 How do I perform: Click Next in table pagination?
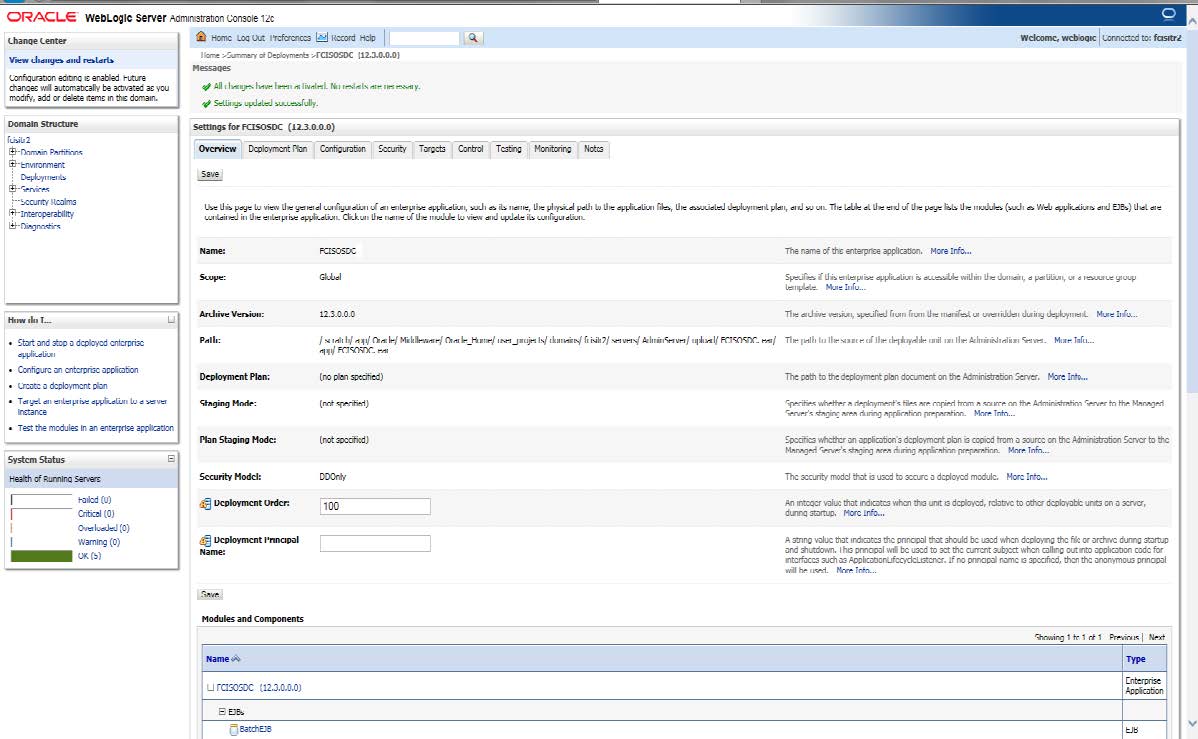pyautogui.click(x=1157, y=637)
